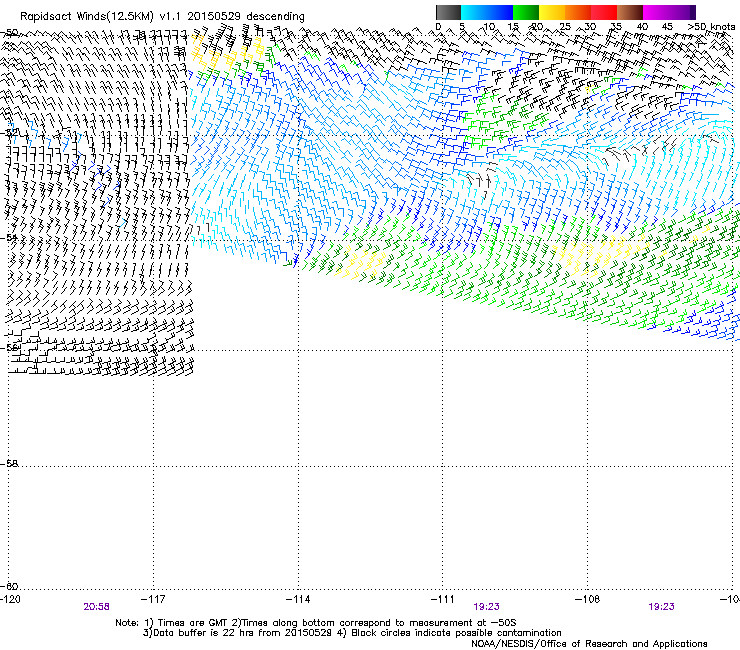Click the red 30-35 knots legend segment

point(604,12)
